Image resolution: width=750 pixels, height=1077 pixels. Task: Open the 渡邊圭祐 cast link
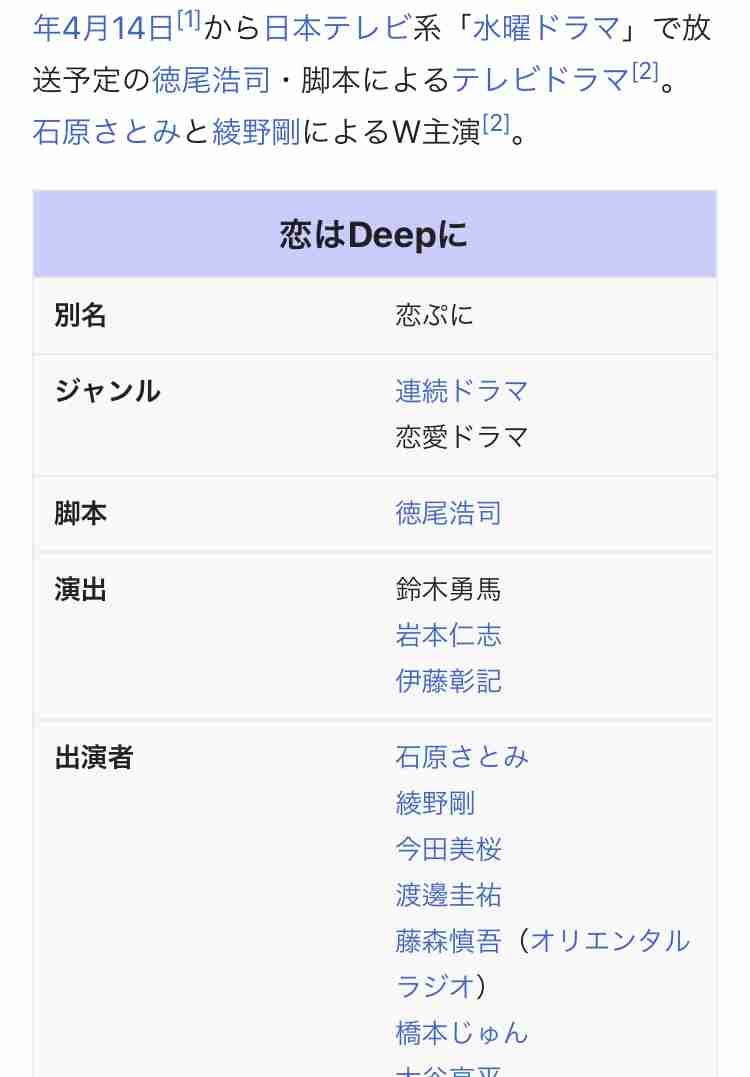click(x=448, y=895)
